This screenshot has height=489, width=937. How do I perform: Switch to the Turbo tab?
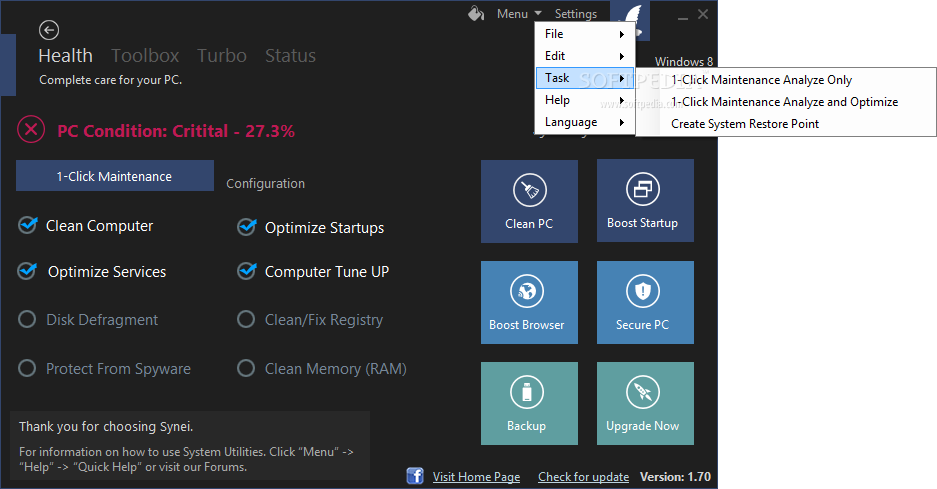[x=222, y=56]
